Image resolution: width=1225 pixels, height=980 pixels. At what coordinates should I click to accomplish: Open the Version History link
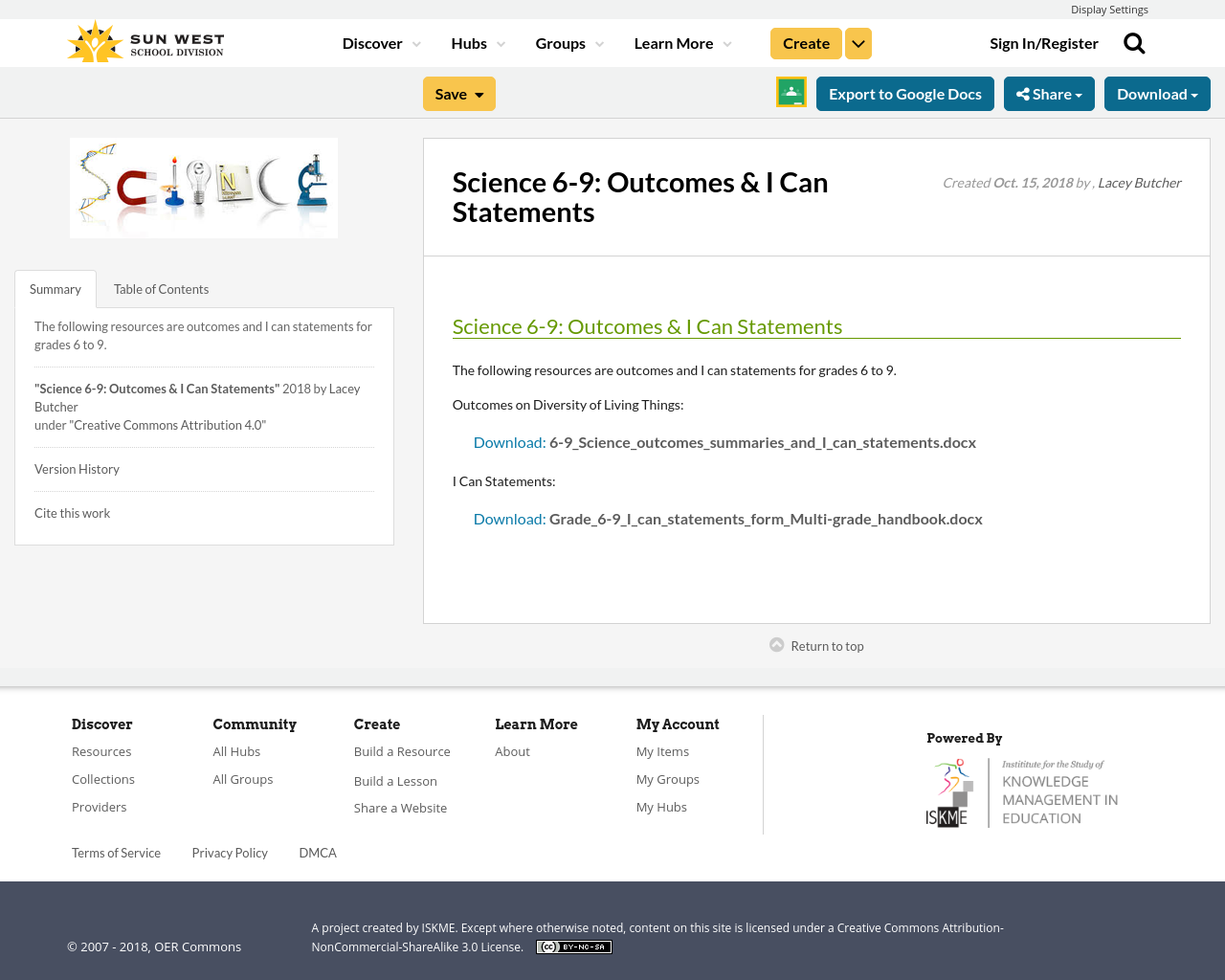77,469
